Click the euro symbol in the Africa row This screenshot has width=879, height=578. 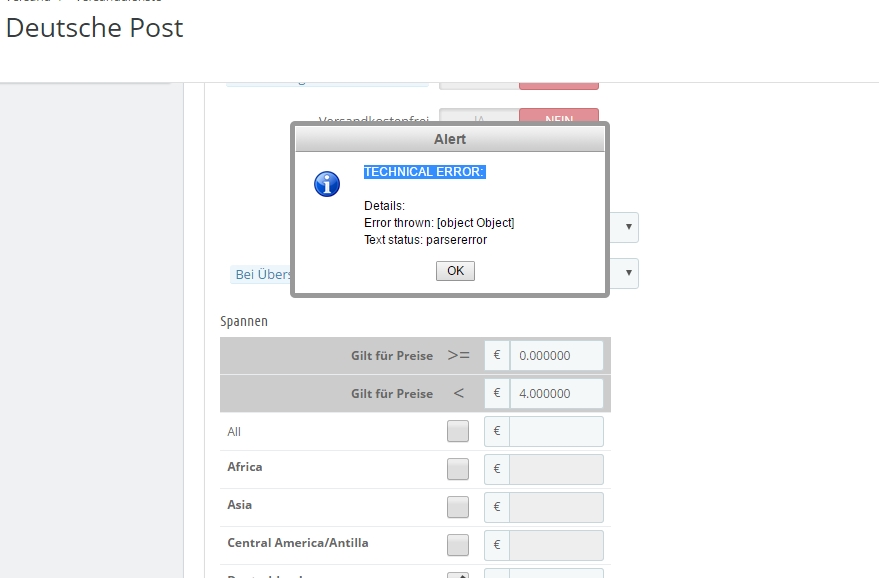[x=497, y=469]
